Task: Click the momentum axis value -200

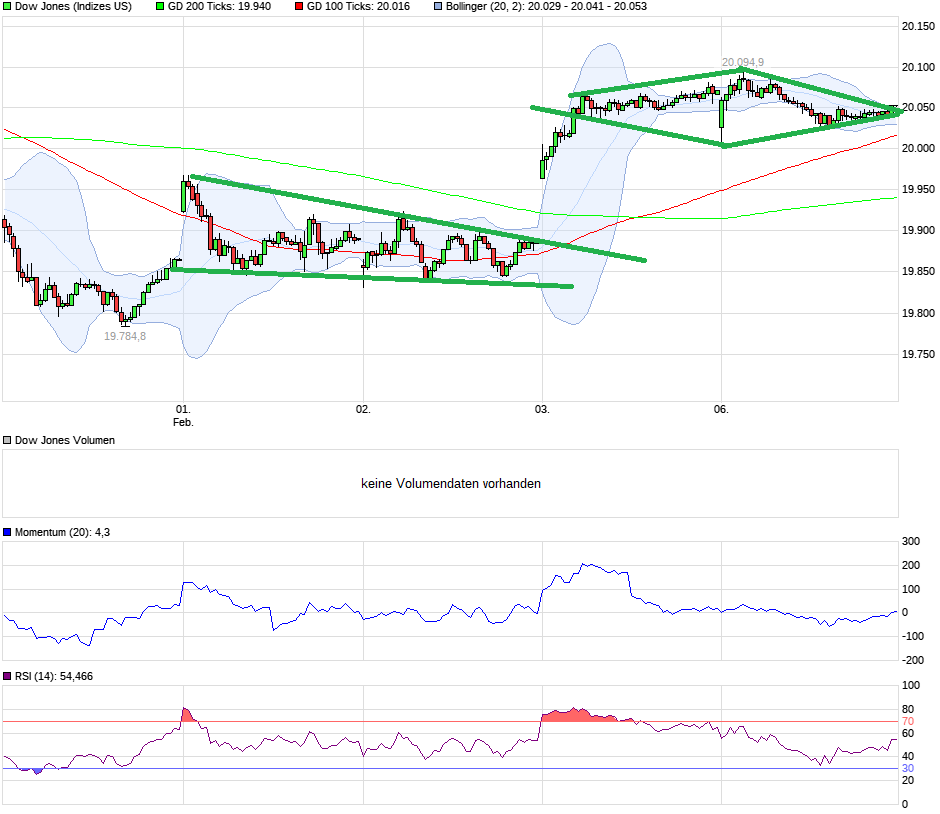Action: click(913, 660)
